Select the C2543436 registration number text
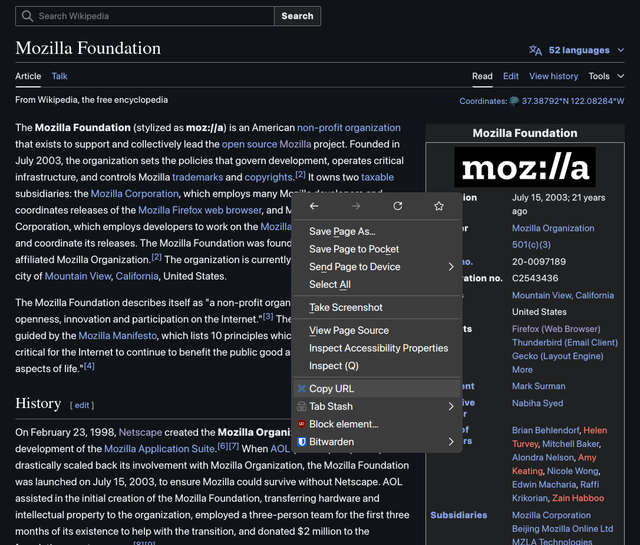Screen dimensions: 640x545 point(535,278)
